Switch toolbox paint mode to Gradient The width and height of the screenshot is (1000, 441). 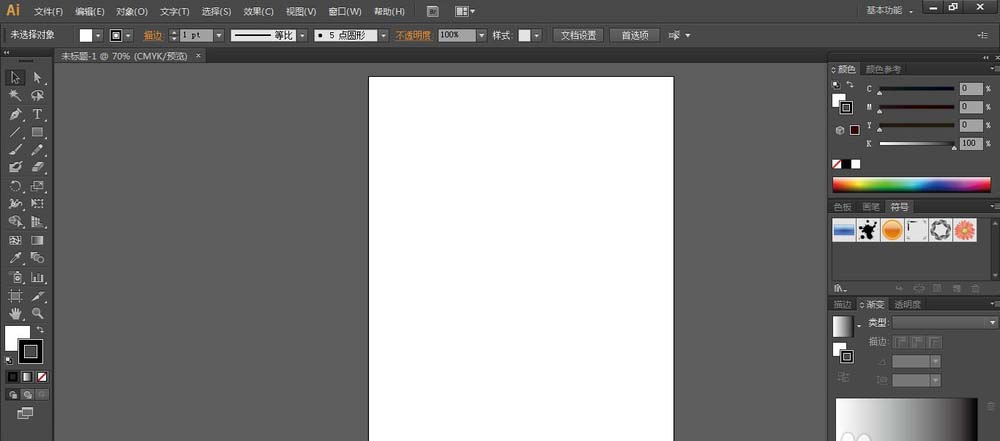(27, 377)
